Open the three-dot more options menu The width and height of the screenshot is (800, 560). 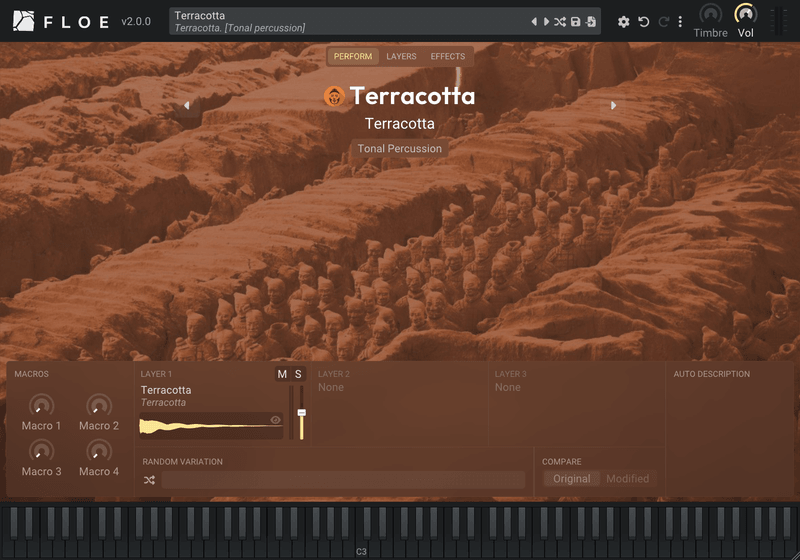(x=680, y=21)
